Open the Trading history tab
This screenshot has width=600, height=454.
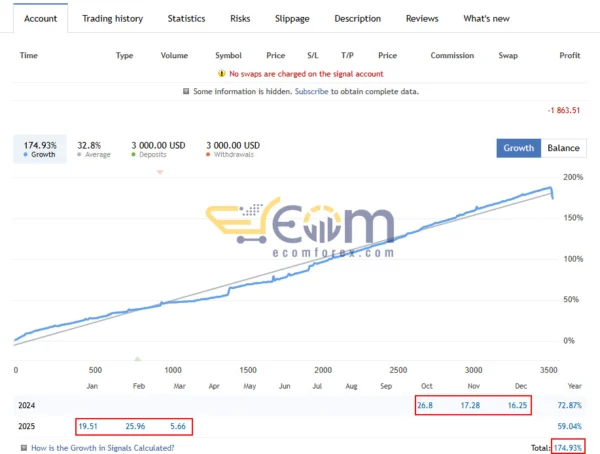tap(112, 18)
